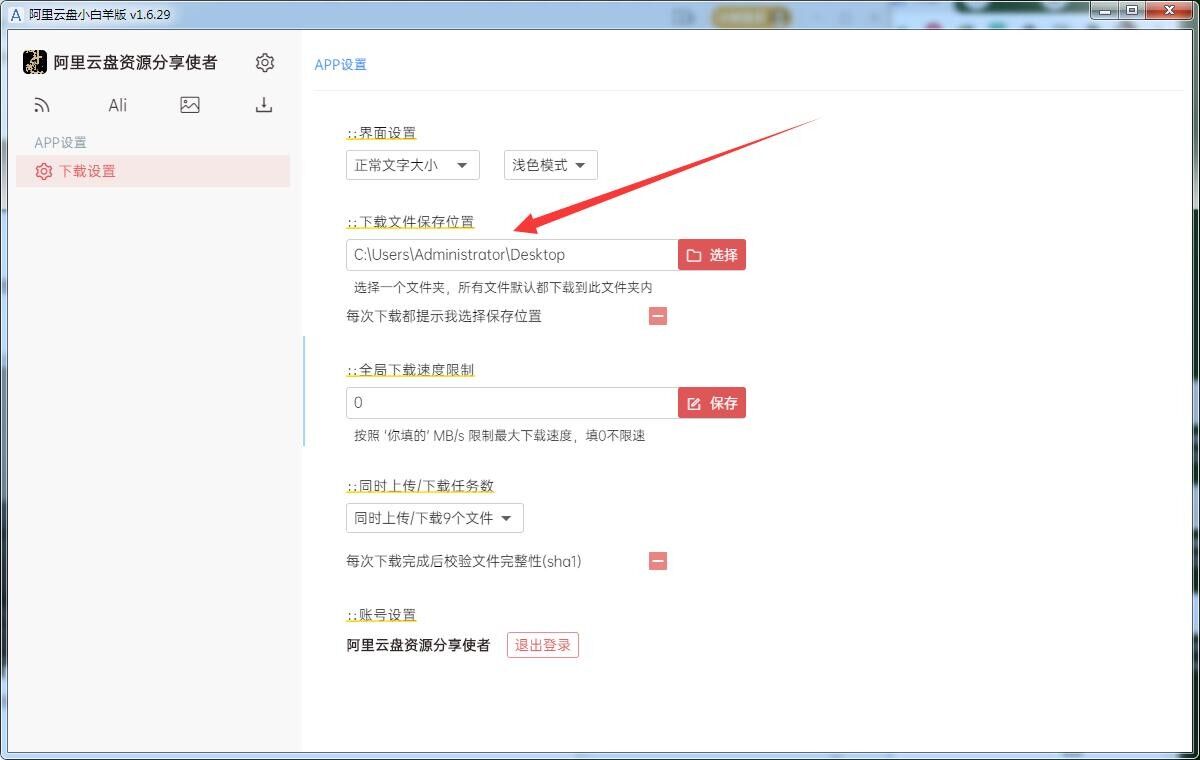Click the 退出登录 button
The height and width of the screenshot is (760, 1200).
pos(542,645)
